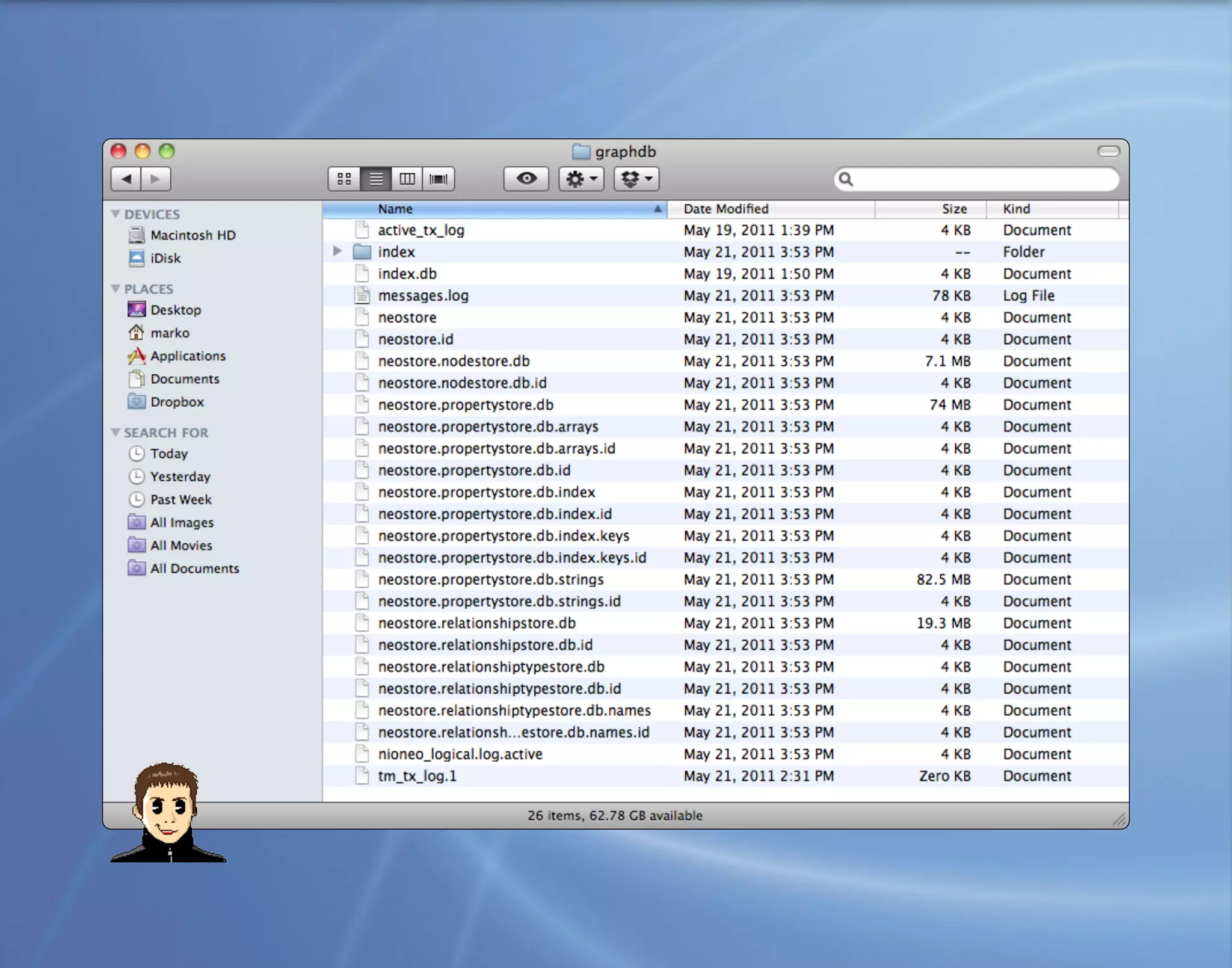Open the gear Action dropdown menu
The image size is (1232, 968).
click(x=581, y=179)
